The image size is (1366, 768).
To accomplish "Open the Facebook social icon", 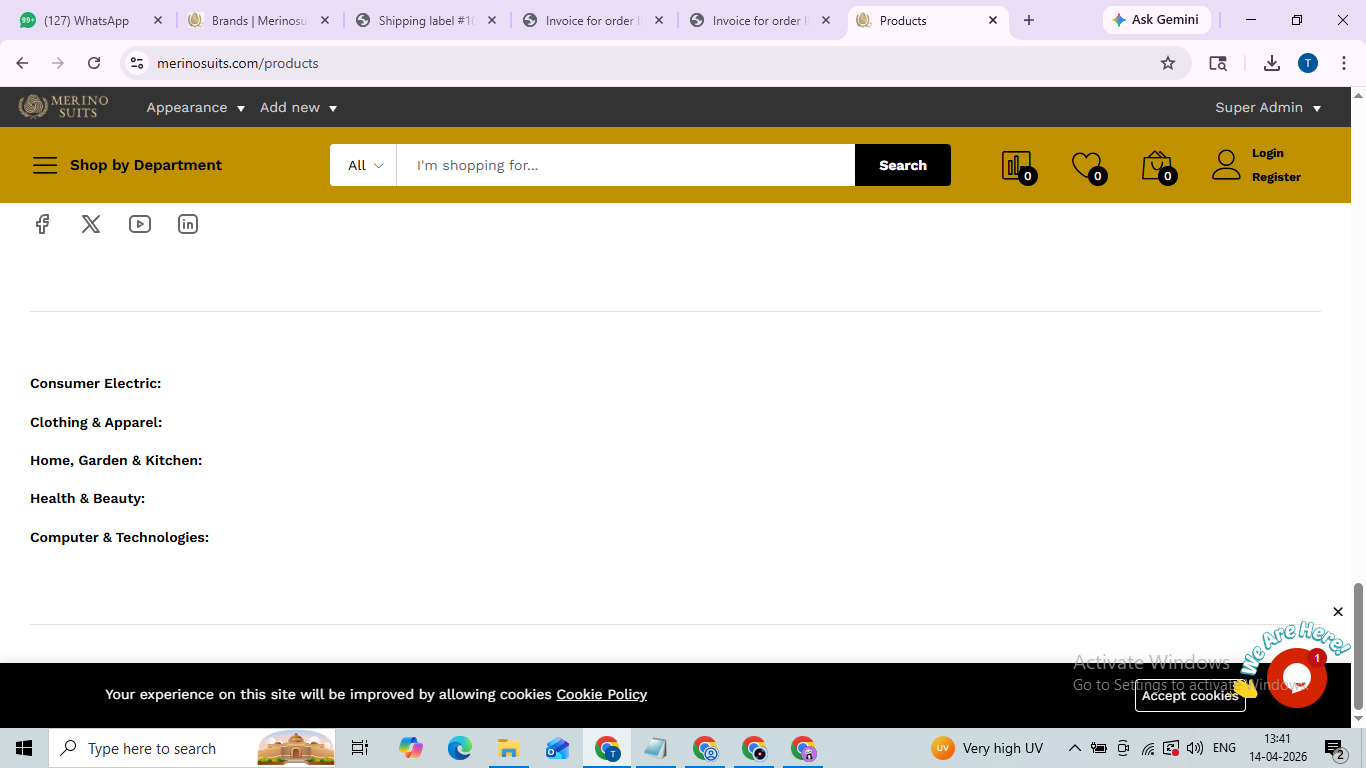I will pyautogui.click(x=42, y=224).
